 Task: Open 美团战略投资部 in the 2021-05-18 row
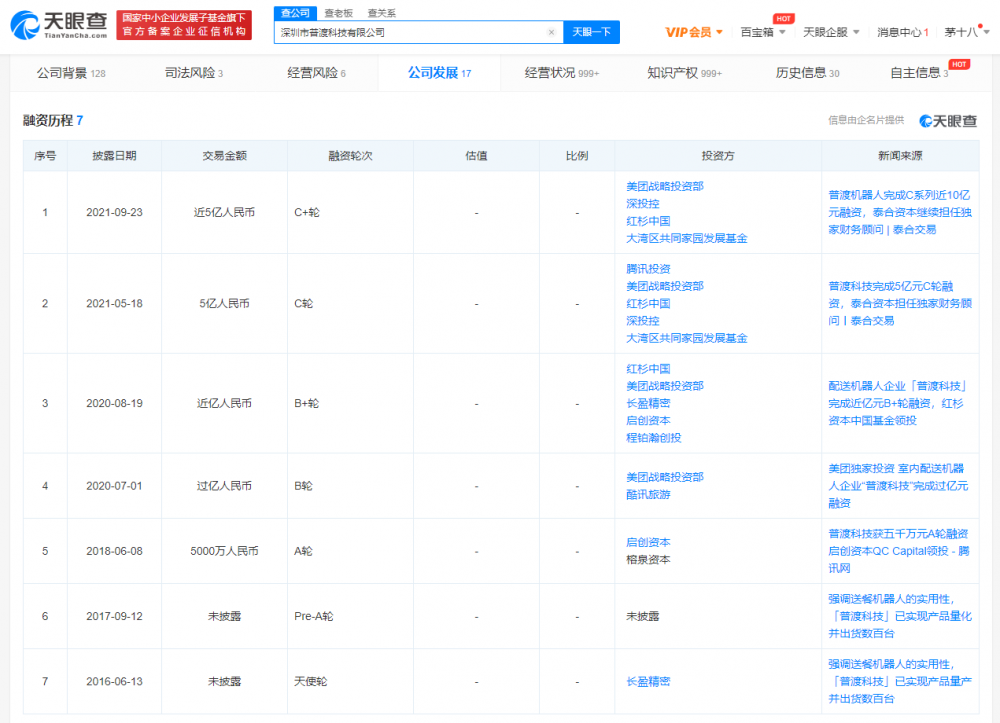(665, 286)
